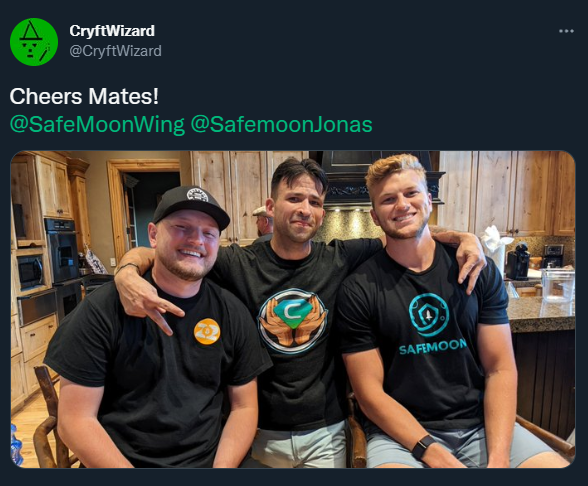This screenshot has width=588, height=486.
Task: Click the wood-framed doorway behind the group
Action: click(143, 210)
